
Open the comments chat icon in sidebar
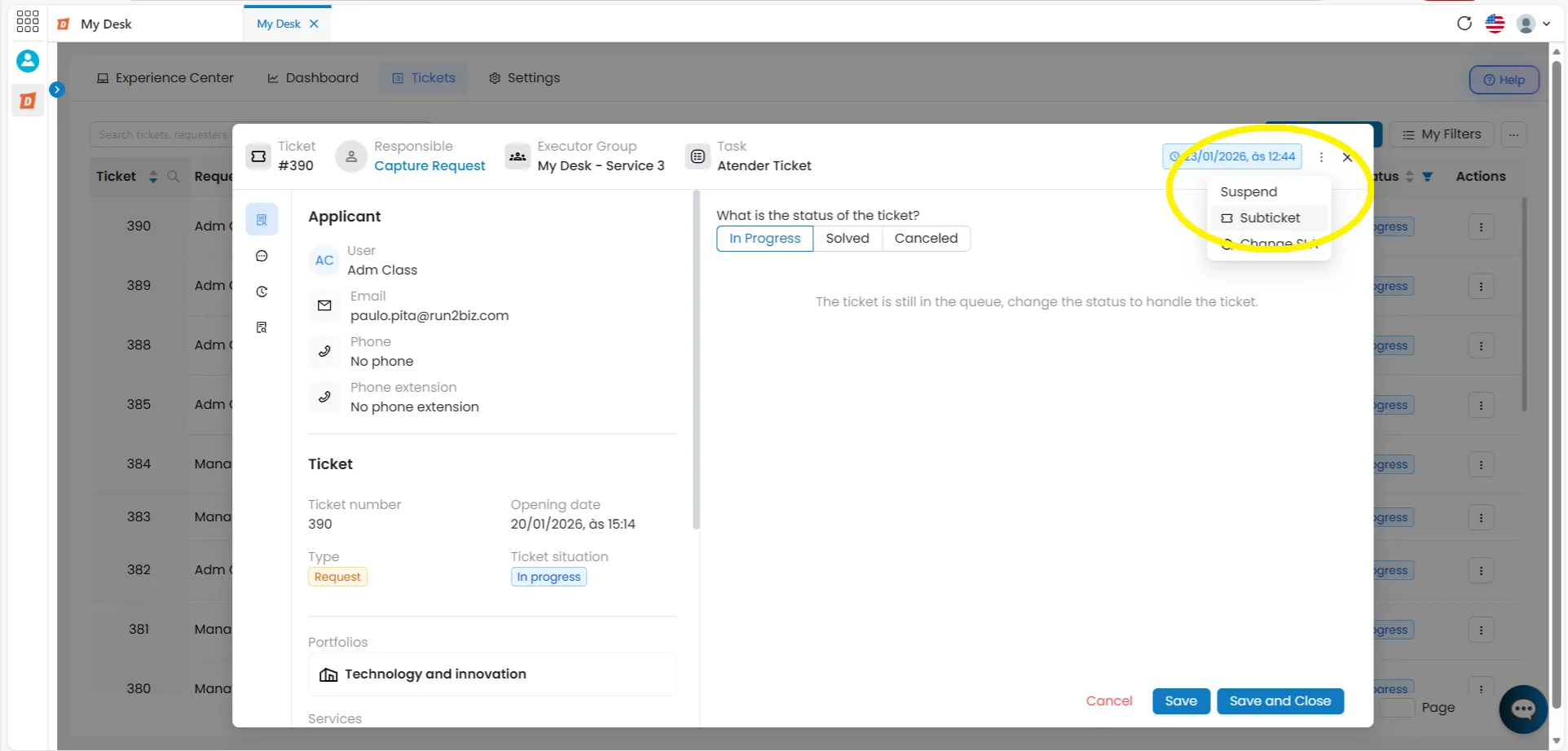coord(262,256)
